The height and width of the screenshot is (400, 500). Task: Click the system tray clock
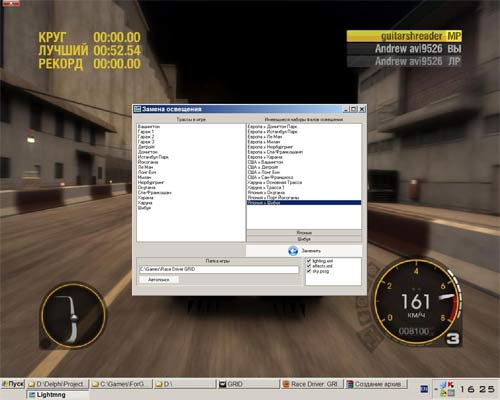pos(477,389)
